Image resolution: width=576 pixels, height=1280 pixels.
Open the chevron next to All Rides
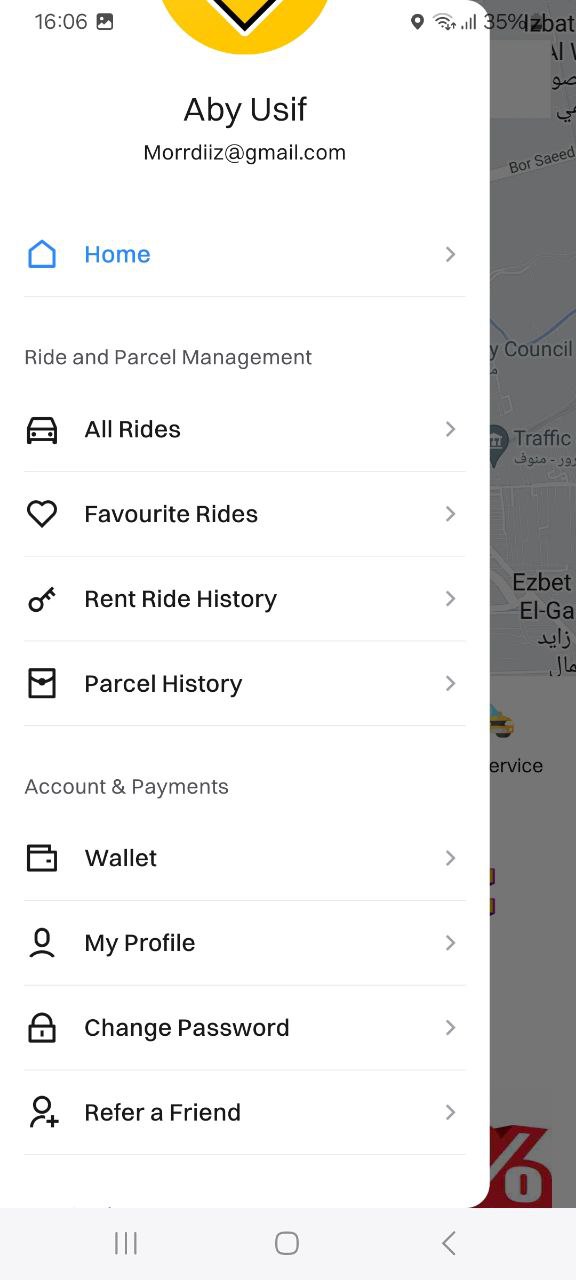pos(450,429)
